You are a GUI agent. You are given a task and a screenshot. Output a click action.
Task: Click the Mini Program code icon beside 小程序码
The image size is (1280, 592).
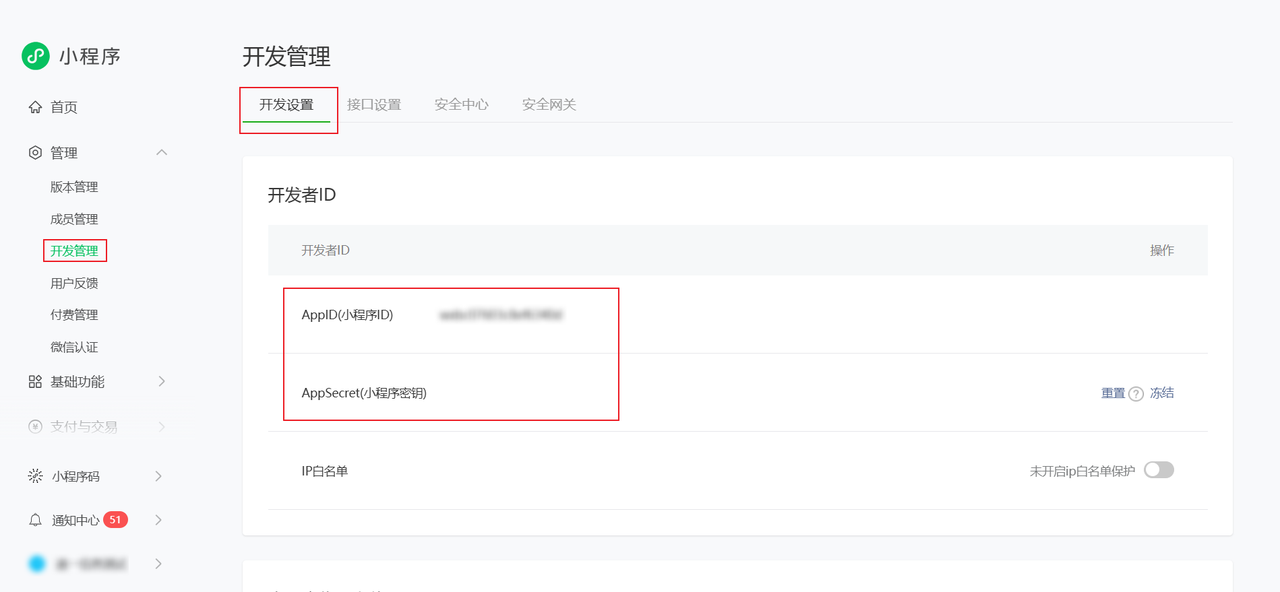click(x=35, y=476)
